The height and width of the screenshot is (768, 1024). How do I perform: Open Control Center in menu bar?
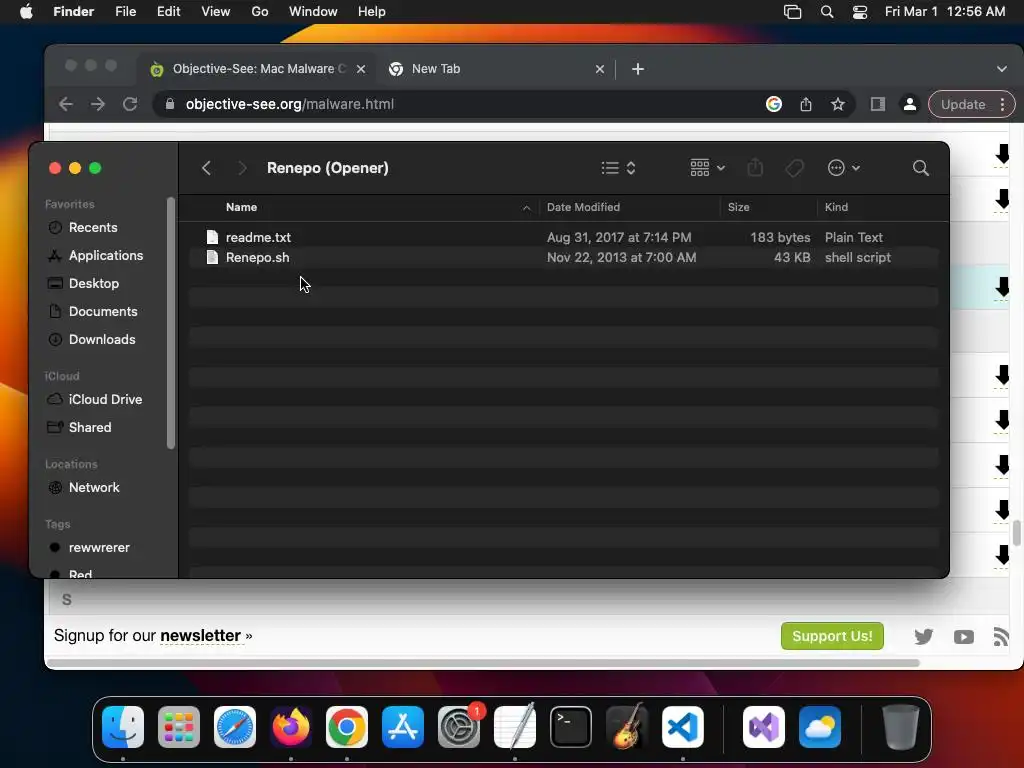(860, 12)
